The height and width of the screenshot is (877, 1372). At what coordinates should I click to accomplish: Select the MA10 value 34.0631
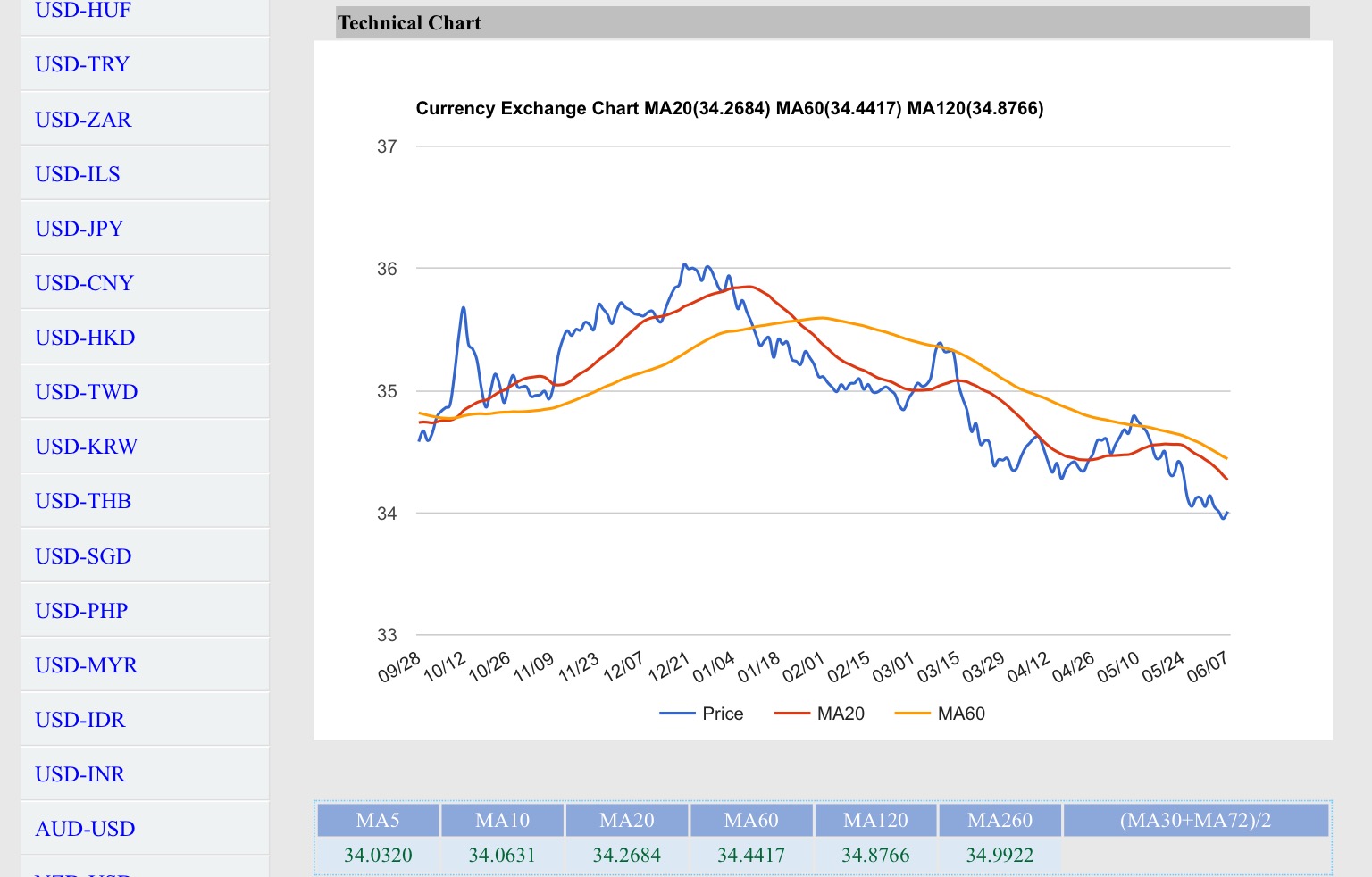[502, 855]
